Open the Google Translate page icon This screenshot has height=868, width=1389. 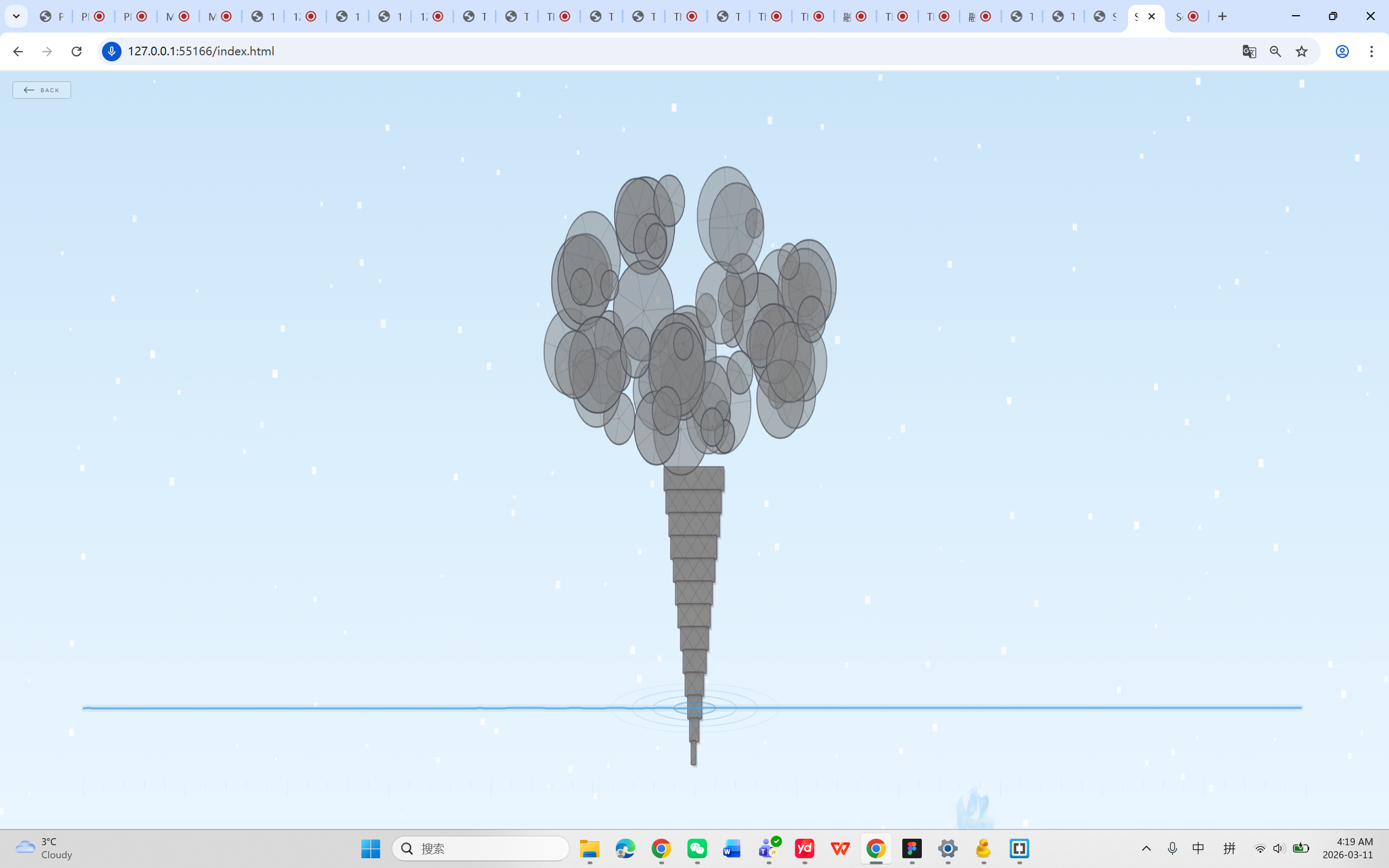click(x=1249, y=52)
